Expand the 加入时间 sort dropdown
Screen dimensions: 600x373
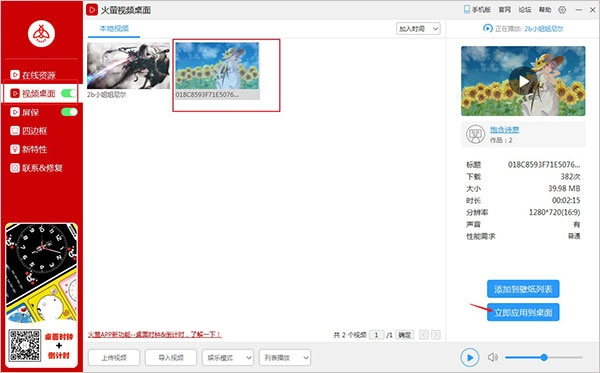point(418,29)
